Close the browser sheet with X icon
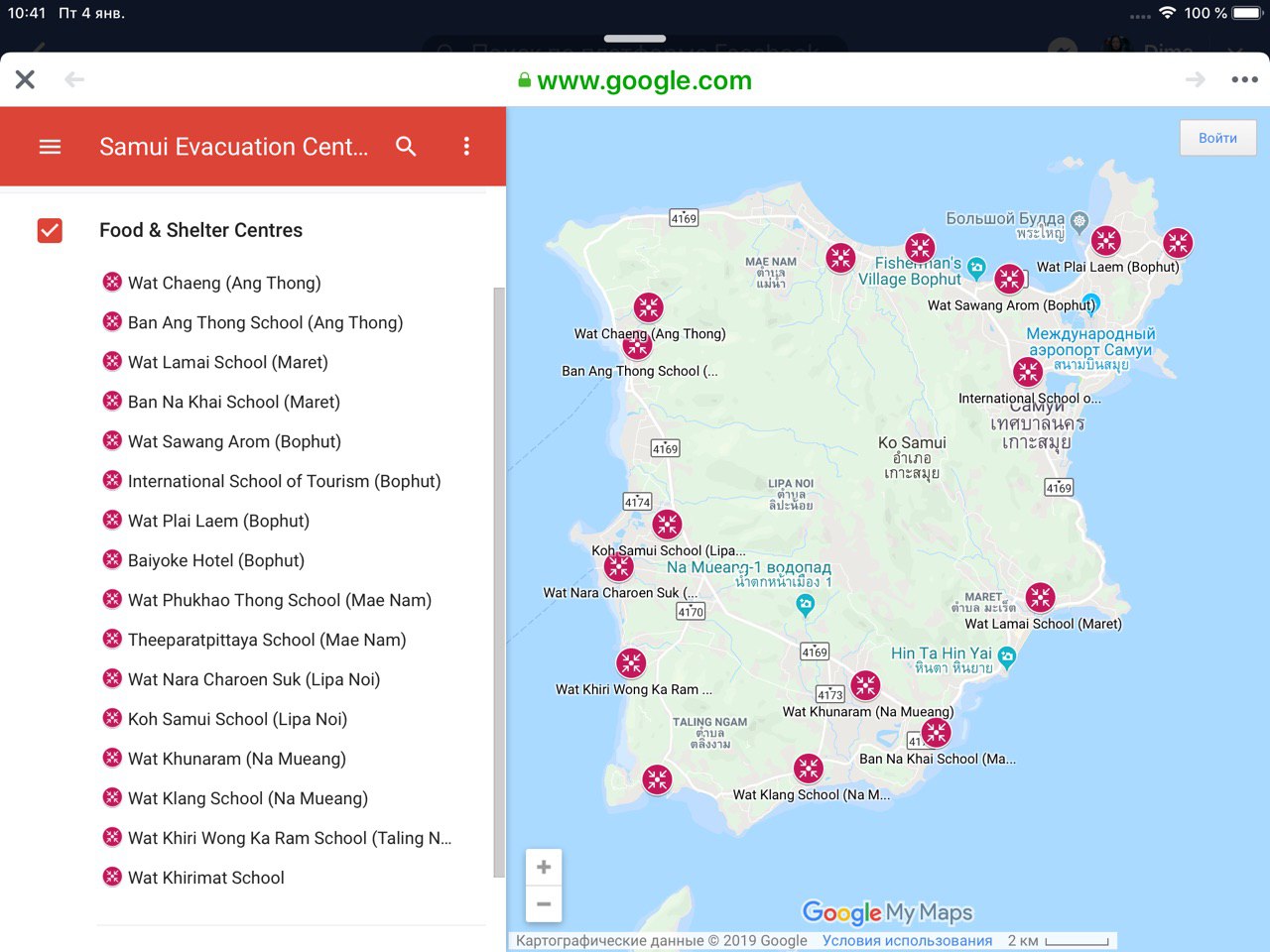 pos(25,79)
